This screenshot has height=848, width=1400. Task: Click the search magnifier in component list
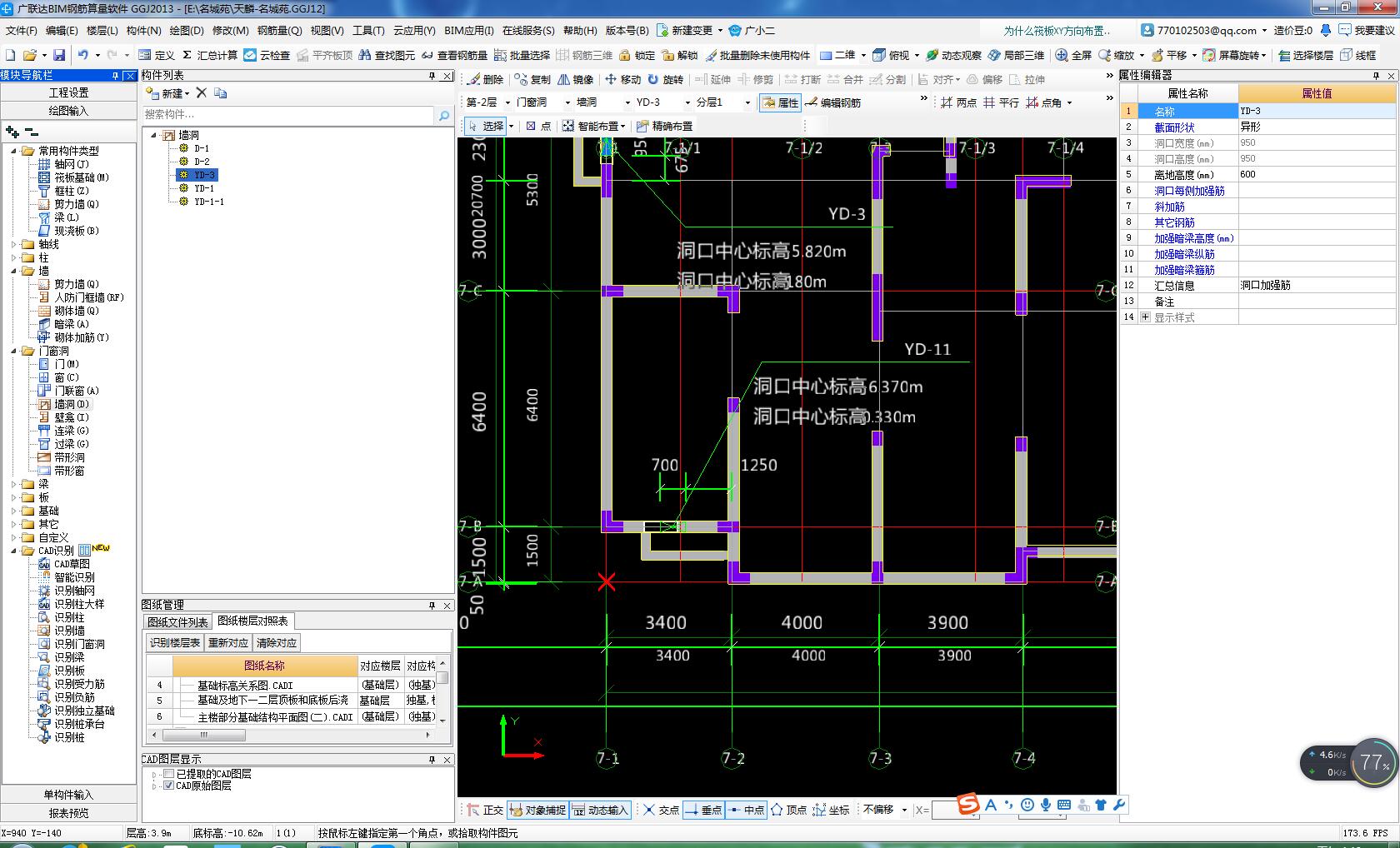[444, 115]
